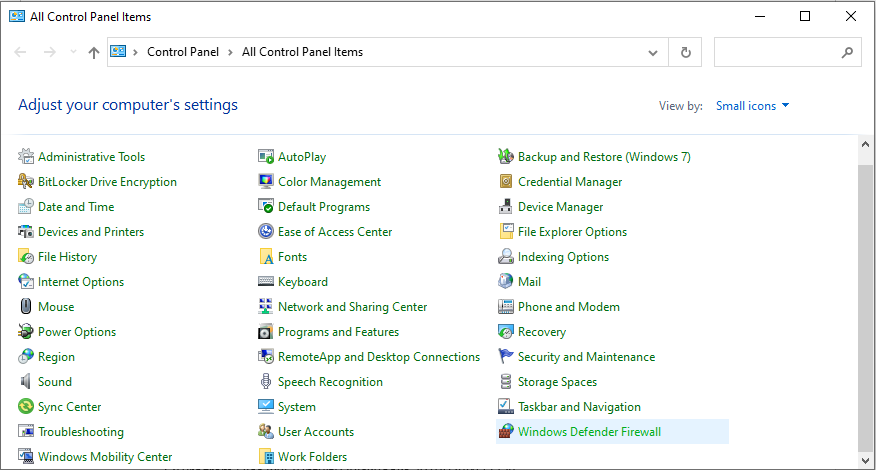Open RemoteApp and Desktop Connections
Screen dimensions: 876x470
coord(379,357)
